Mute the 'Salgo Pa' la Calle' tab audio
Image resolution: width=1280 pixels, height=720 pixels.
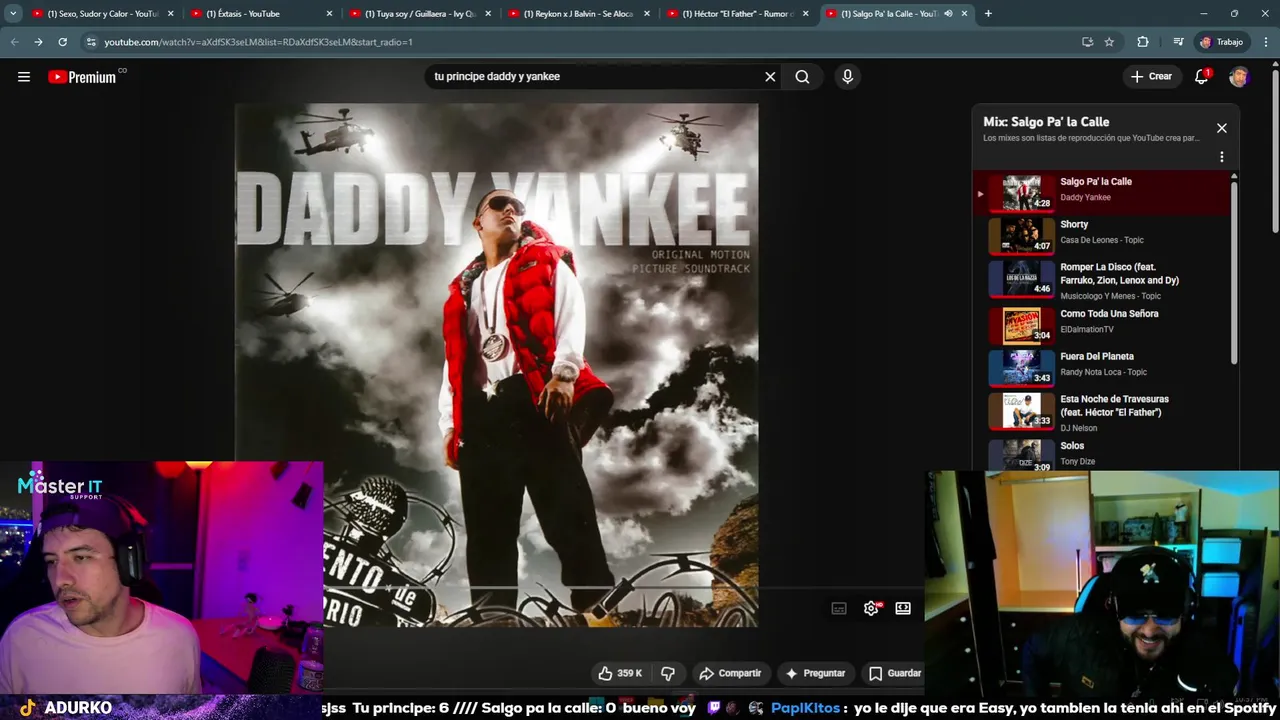click(948, 14)
